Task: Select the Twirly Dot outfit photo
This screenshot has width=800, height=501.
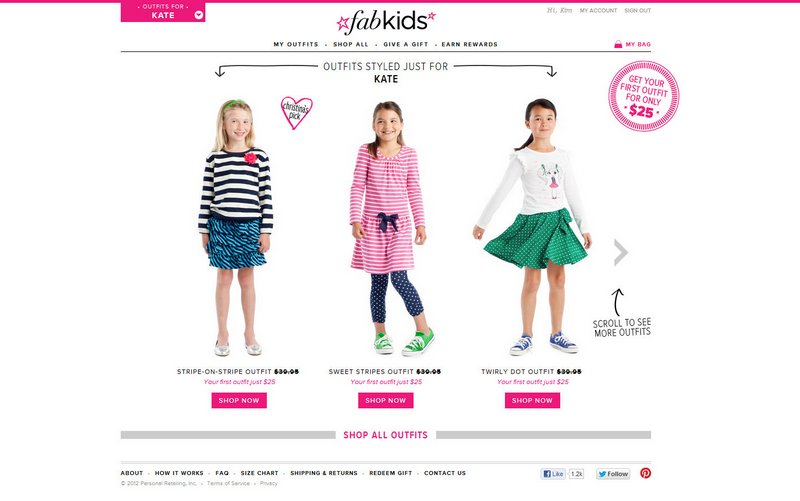Action: pos(532,227)
